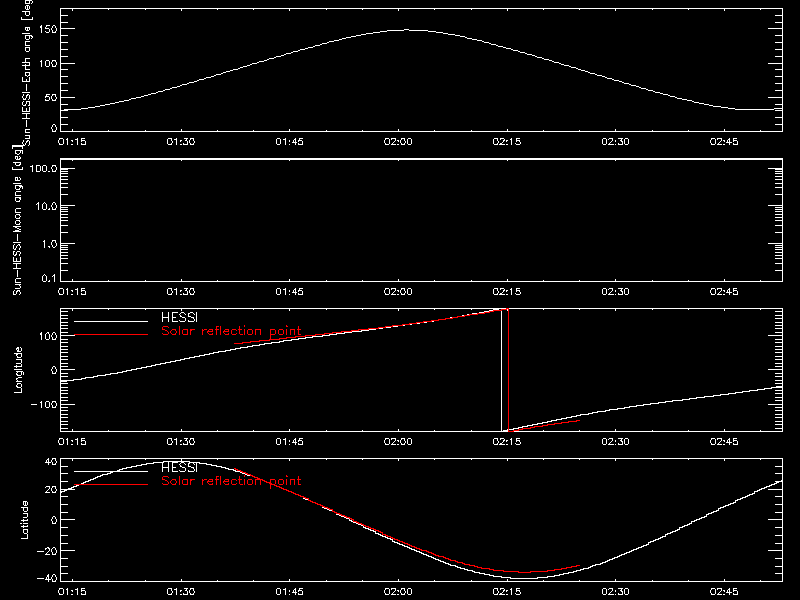This screenshot has height=600, width=800.
Task: Click white HESSI legend line in Longitude plot
Action: (x=111, y=321)
